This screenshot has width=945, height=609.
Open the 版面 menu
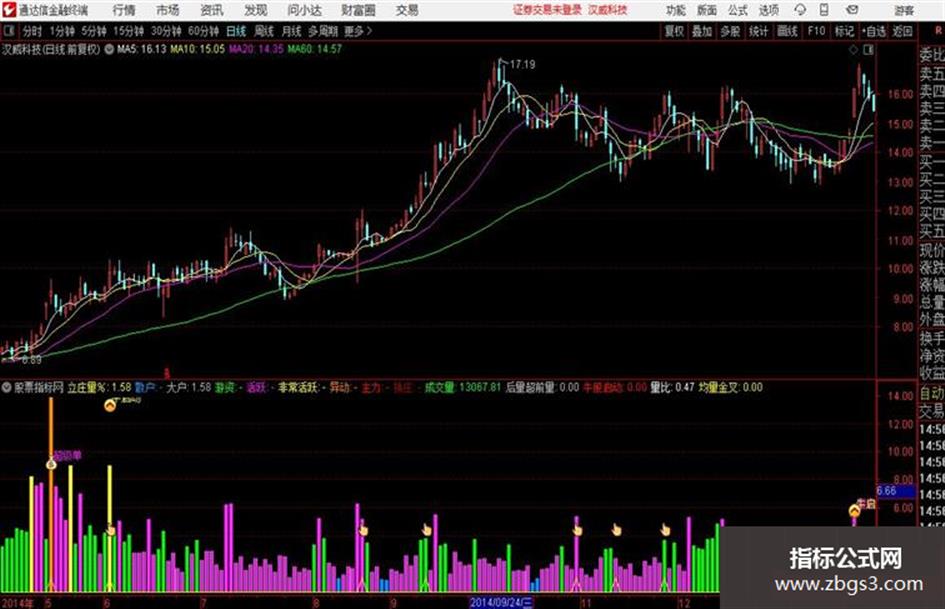(x=706, y=10)
